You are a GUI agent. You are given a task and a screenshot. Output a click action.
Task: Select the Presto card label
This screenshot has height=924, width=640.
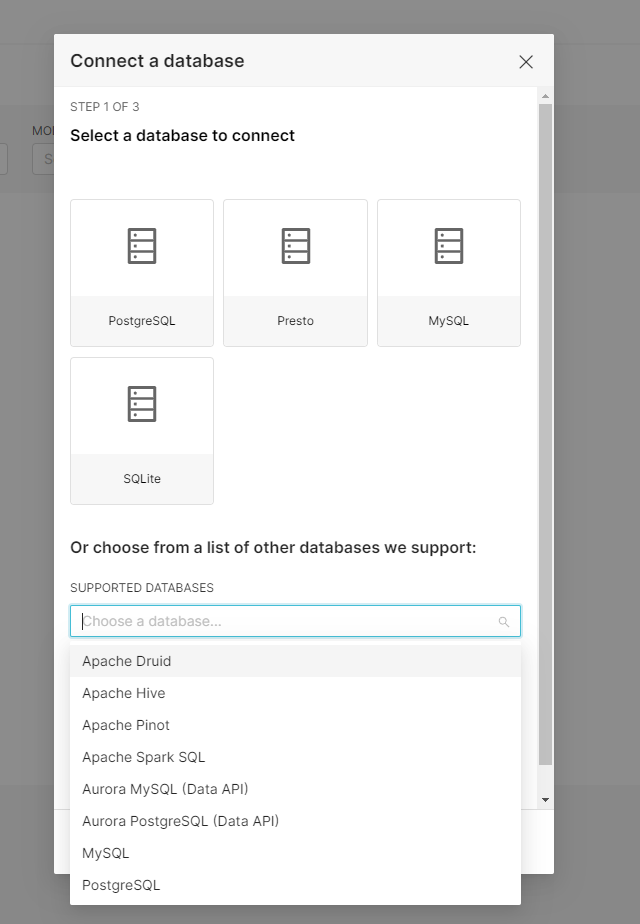point(295,321)
